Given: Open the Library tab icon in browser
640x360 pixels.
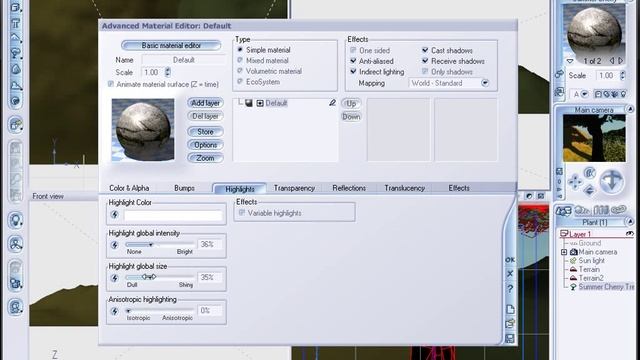Looking at the screenshot, I should [x=601, y=211].
